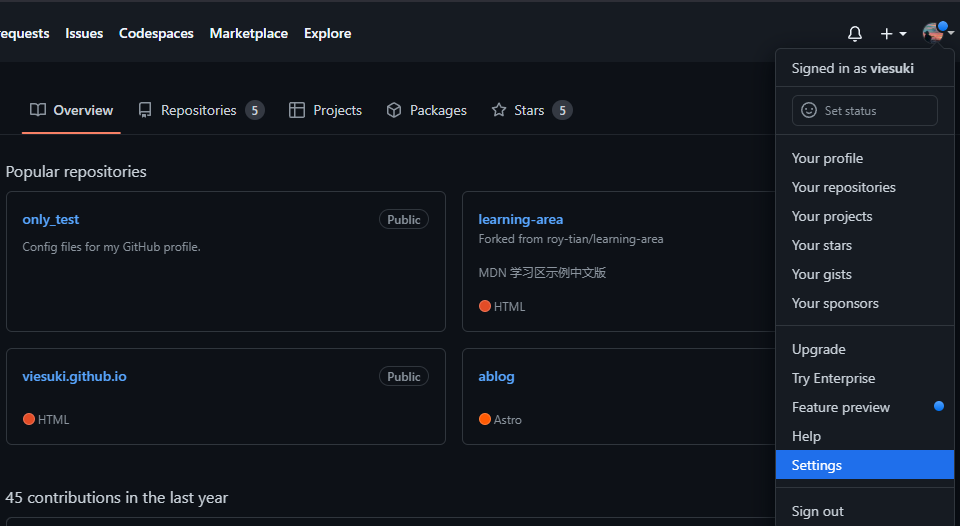Image resolution: width=960 pixels, height=526 pixels.
Task: Select Your projects from the menu
Action: [x=864, y=216]
